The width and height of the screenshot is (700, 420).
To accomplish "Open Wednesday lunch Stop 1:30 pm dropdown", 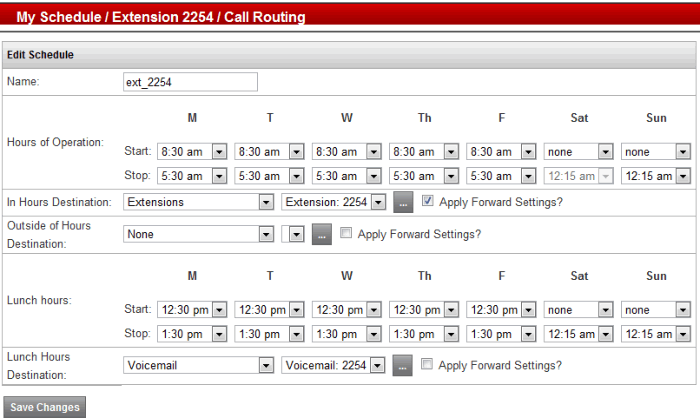I will (x=346, y=334).
